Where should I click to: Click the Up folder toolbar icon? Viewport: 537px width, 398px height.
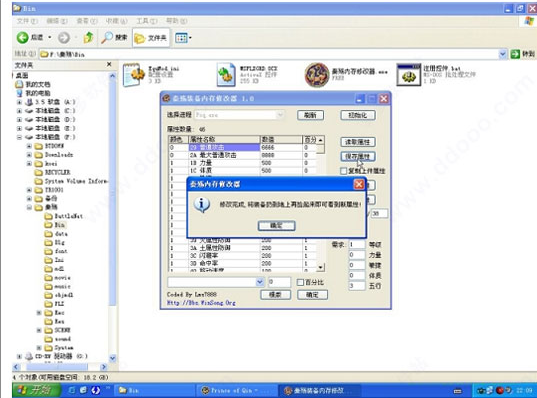coord(88,37)
